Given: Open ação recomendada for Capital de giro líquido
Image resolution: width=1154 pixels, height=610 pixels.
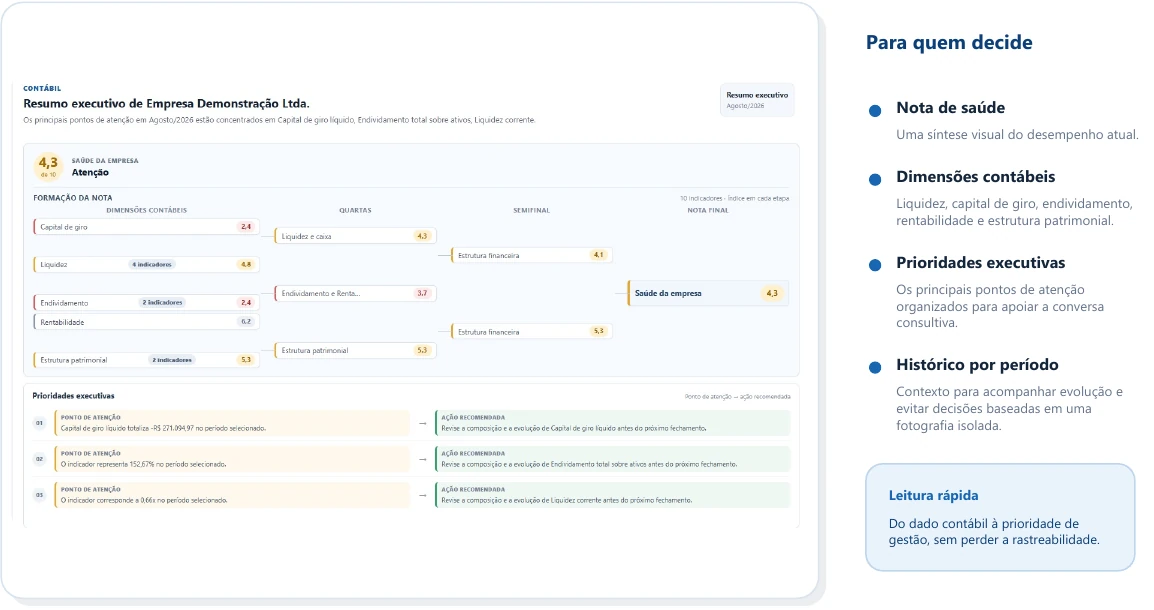Looking at the screenshot, I should point(612,423).
